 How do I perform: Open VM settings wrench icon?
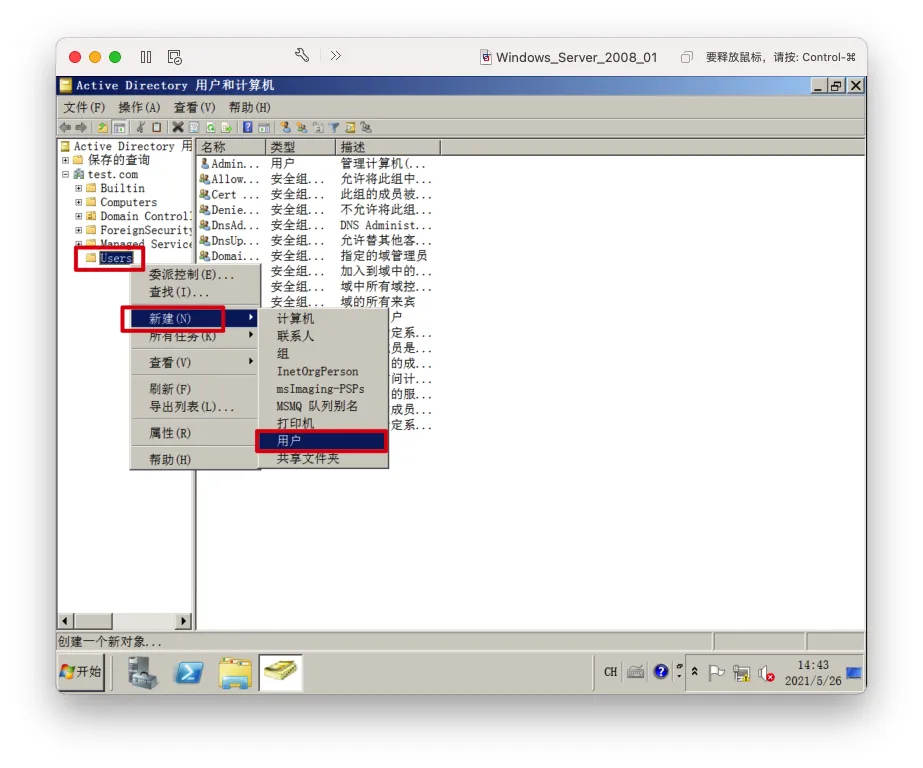pos(302,55)
